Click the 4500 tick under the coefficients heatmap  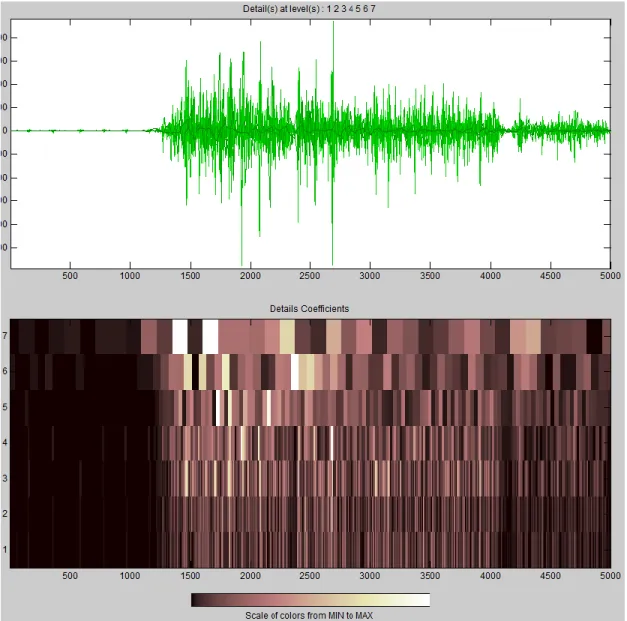tap(550, 575)
